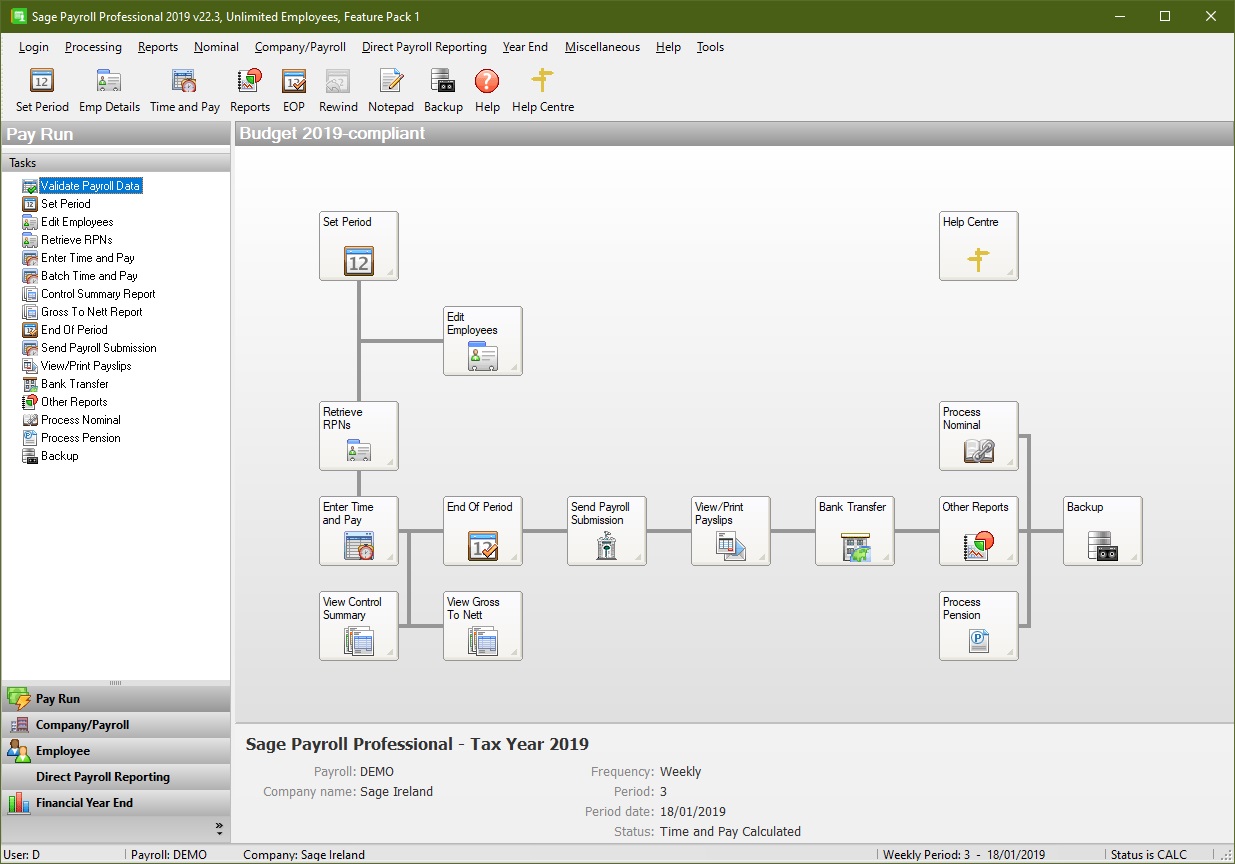Expand the Company/Payroll navigation pane

pyautogui.click(x=82, y=725)
